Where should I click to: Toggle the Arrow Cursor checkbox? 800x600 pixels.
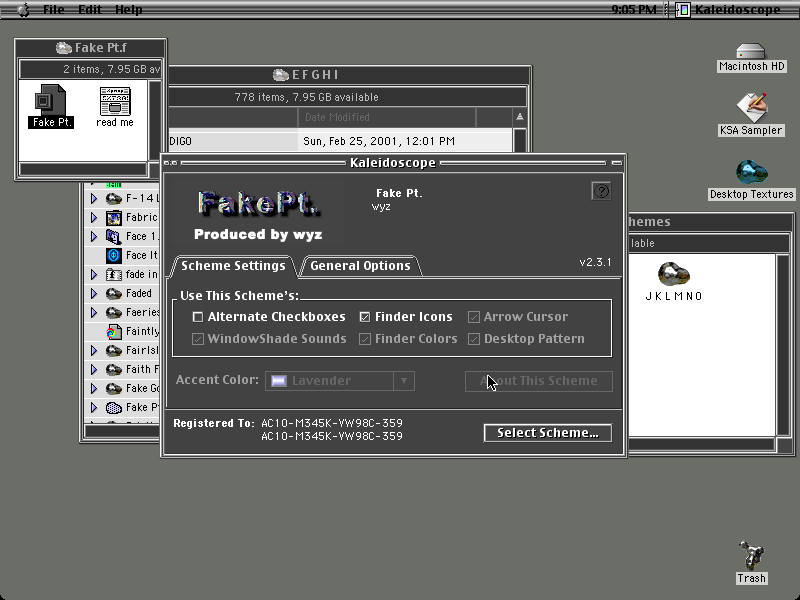click(x=474, y=317)
